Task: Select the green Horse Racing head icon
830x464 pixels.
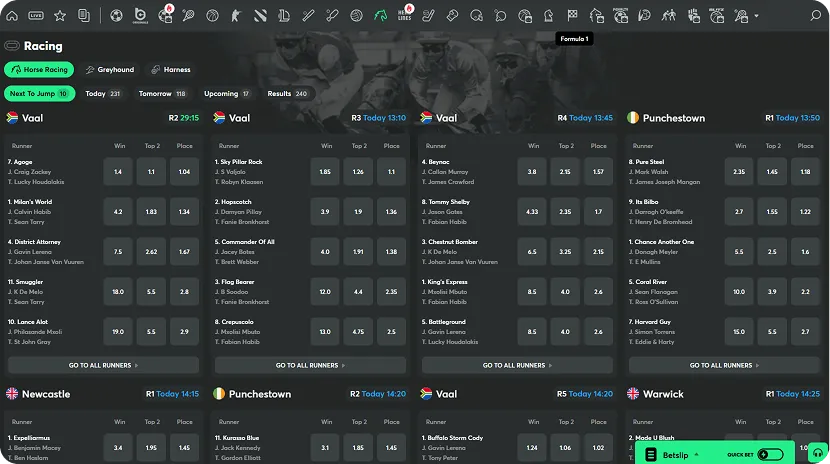Action: [380, 16]
